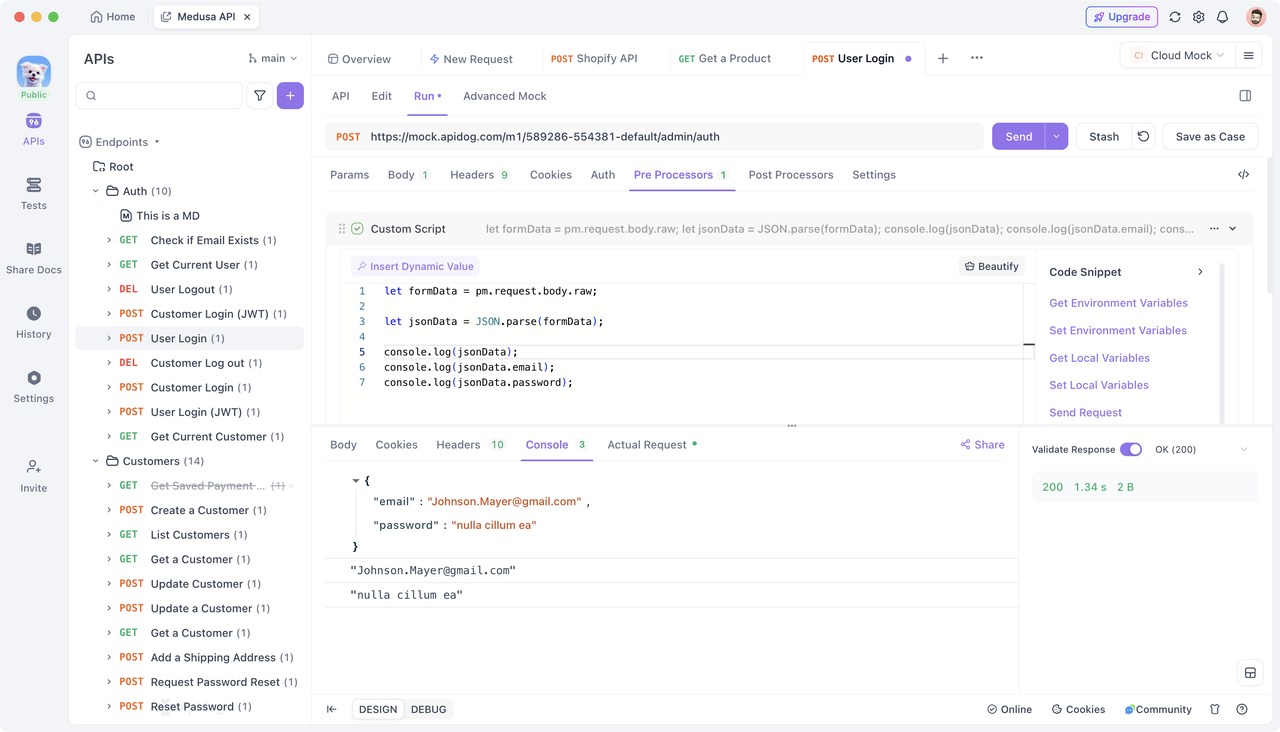The width and height of the screenshot is (1280, 732).
Task: Open Custom Script more options ellipsis
Action: [x=1214, y=229]
